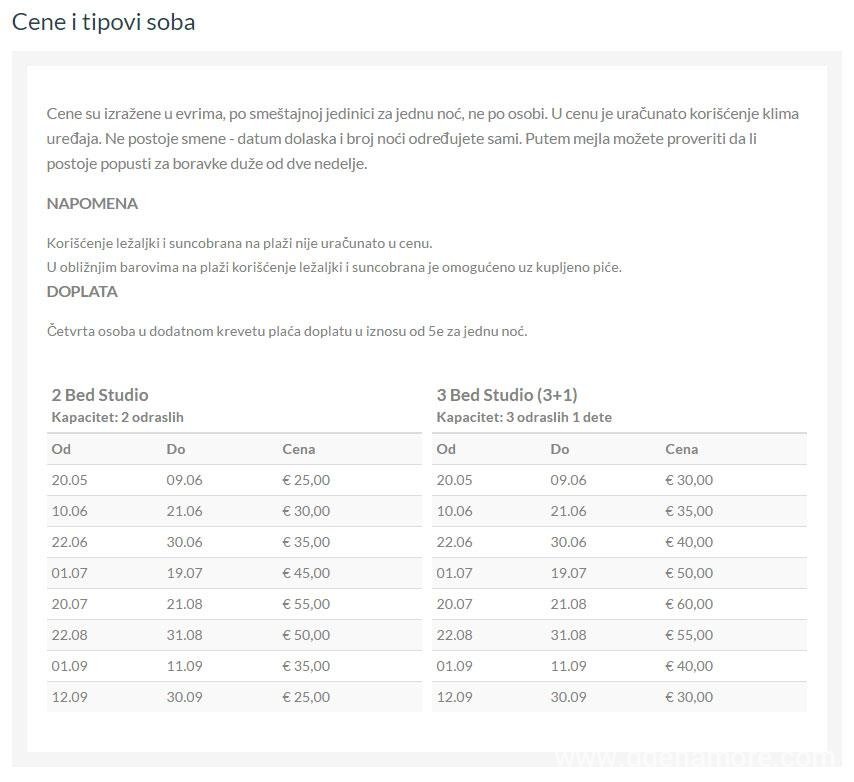Image resolution: width=854 pixels, height=782 pixels.
Task: Click the Do column header in 2 Bed Studio table
Action: pyautogui.click(x=175, y=449)
